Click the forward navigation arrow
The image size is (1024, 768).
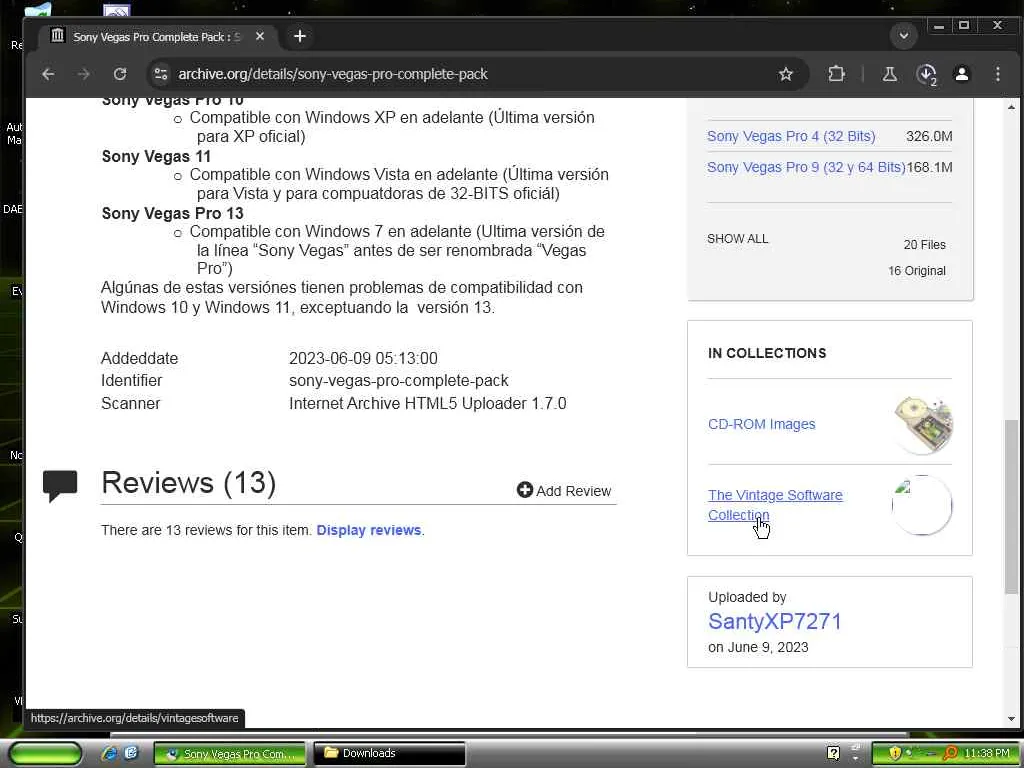pos(84,74)
